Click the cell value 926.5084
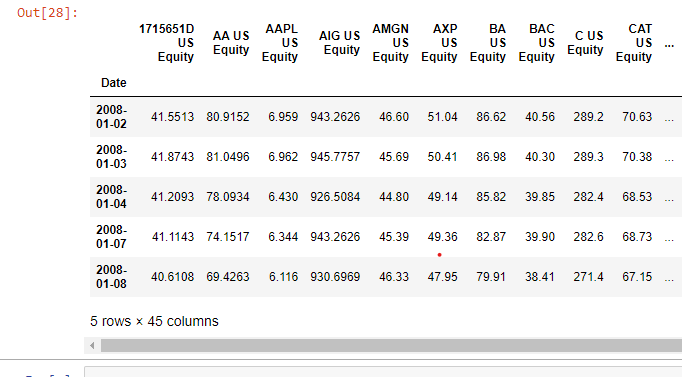 [335, 197]
